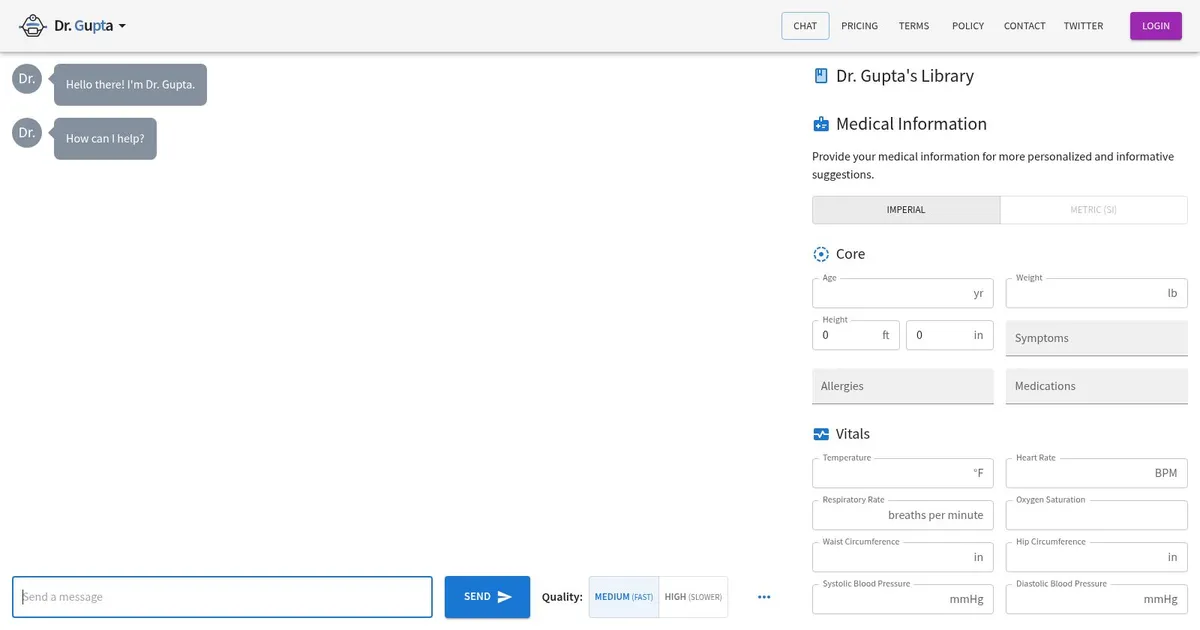This screenshot has width=1200, height=630.
Task: Open the TERMS page
Action: click(x=914, y=26)
